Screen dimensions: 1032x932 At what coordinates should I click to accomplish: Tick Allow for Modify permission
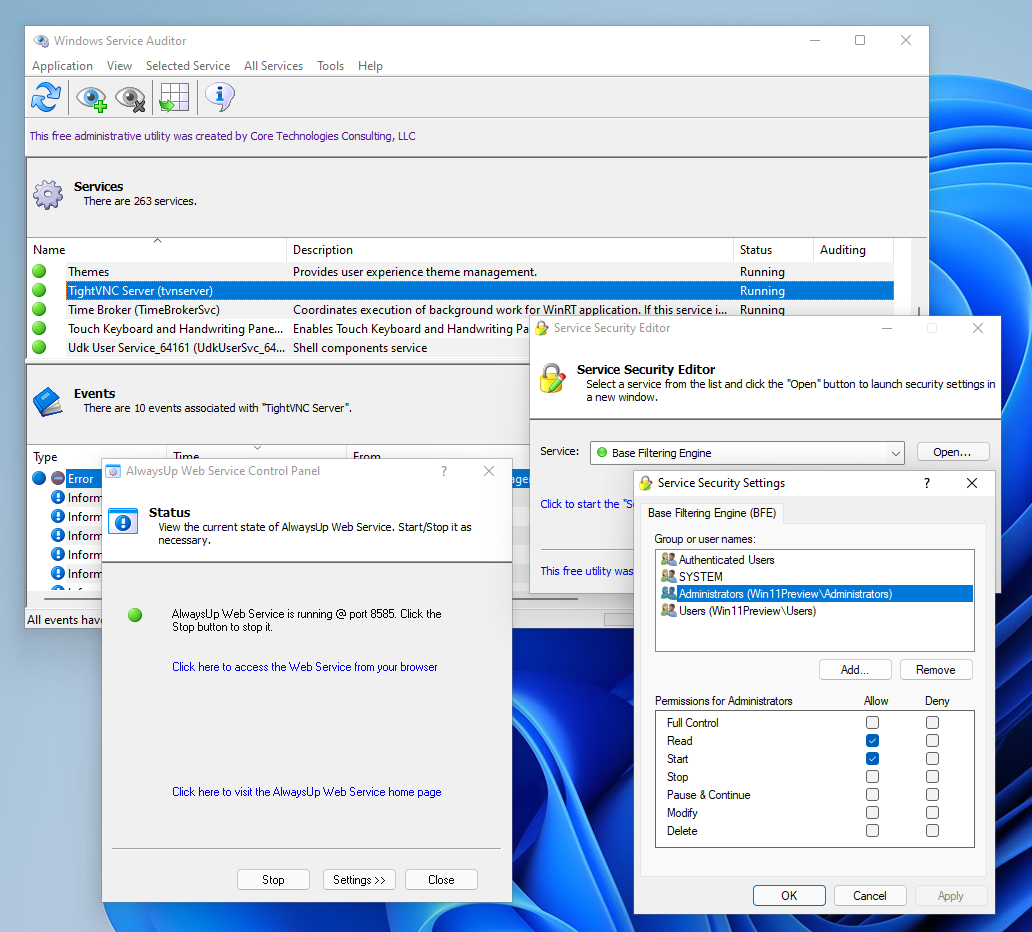873,813
